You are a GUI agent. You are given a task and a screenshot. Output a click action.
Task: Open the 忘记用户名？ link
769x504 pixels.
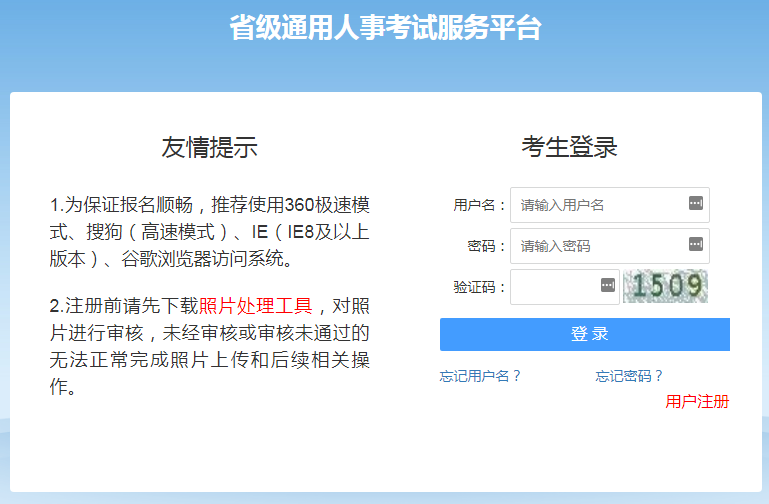pyautogui.click(x=481, y=377)
